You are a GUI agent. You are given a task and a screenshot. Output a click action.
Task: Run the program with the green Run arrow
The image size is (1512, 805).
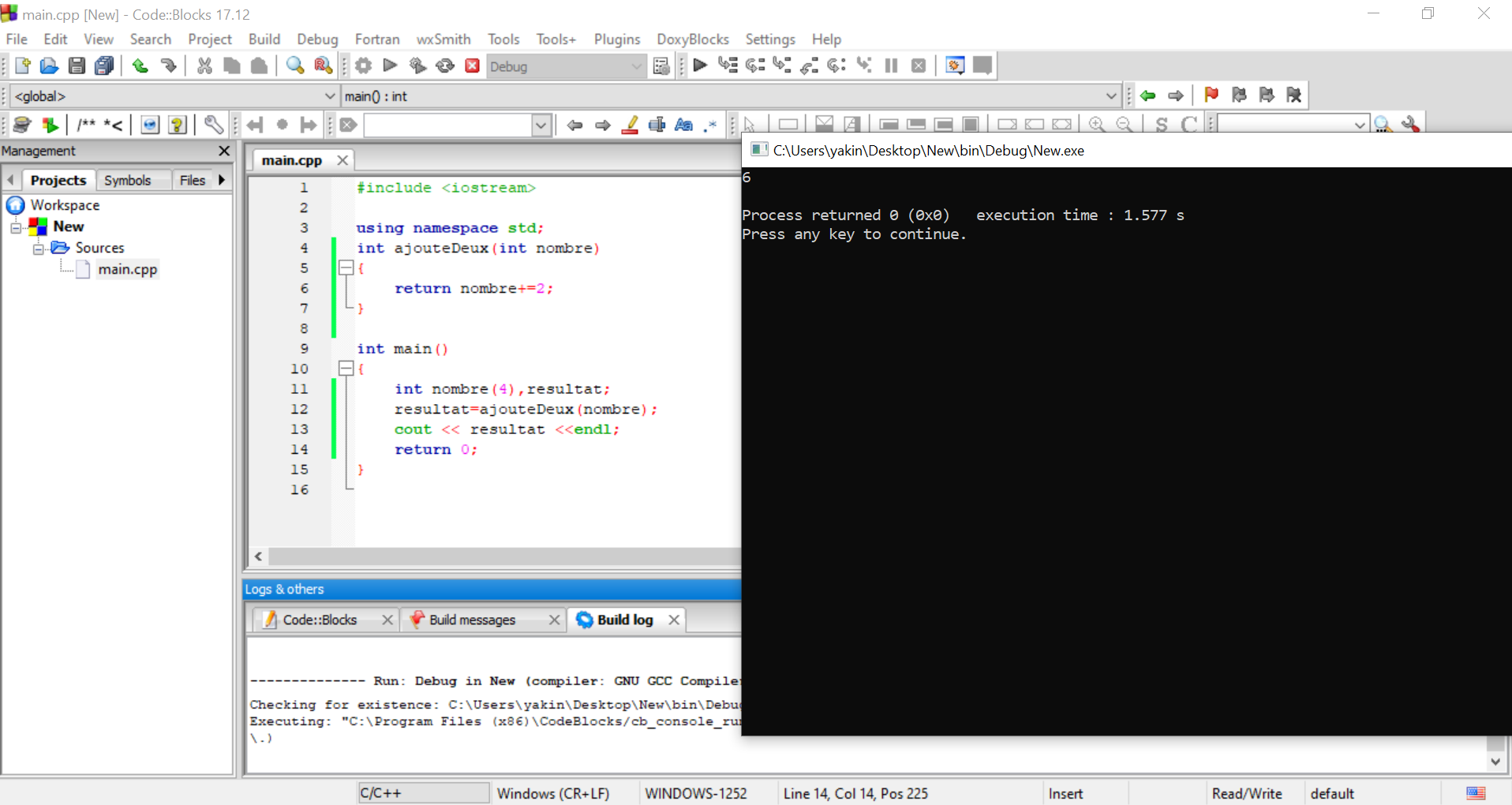coord(388,66)
